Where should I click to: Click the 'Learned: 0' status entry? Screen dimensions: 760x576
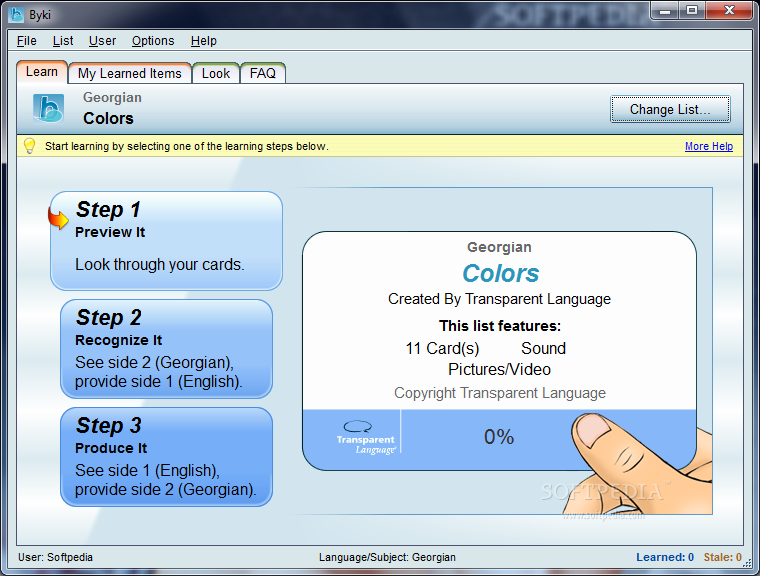coord(665,558)
